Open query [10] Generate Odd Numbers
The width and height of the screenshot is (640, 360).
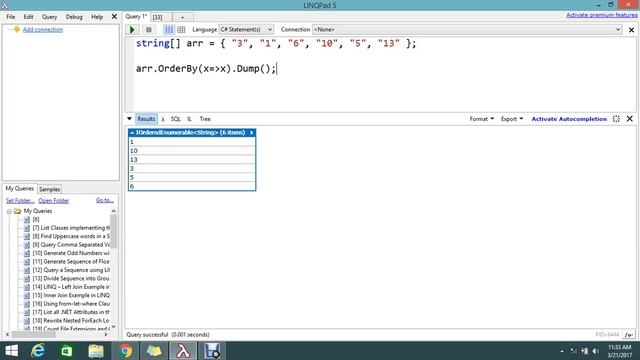(x=71, y=253)
